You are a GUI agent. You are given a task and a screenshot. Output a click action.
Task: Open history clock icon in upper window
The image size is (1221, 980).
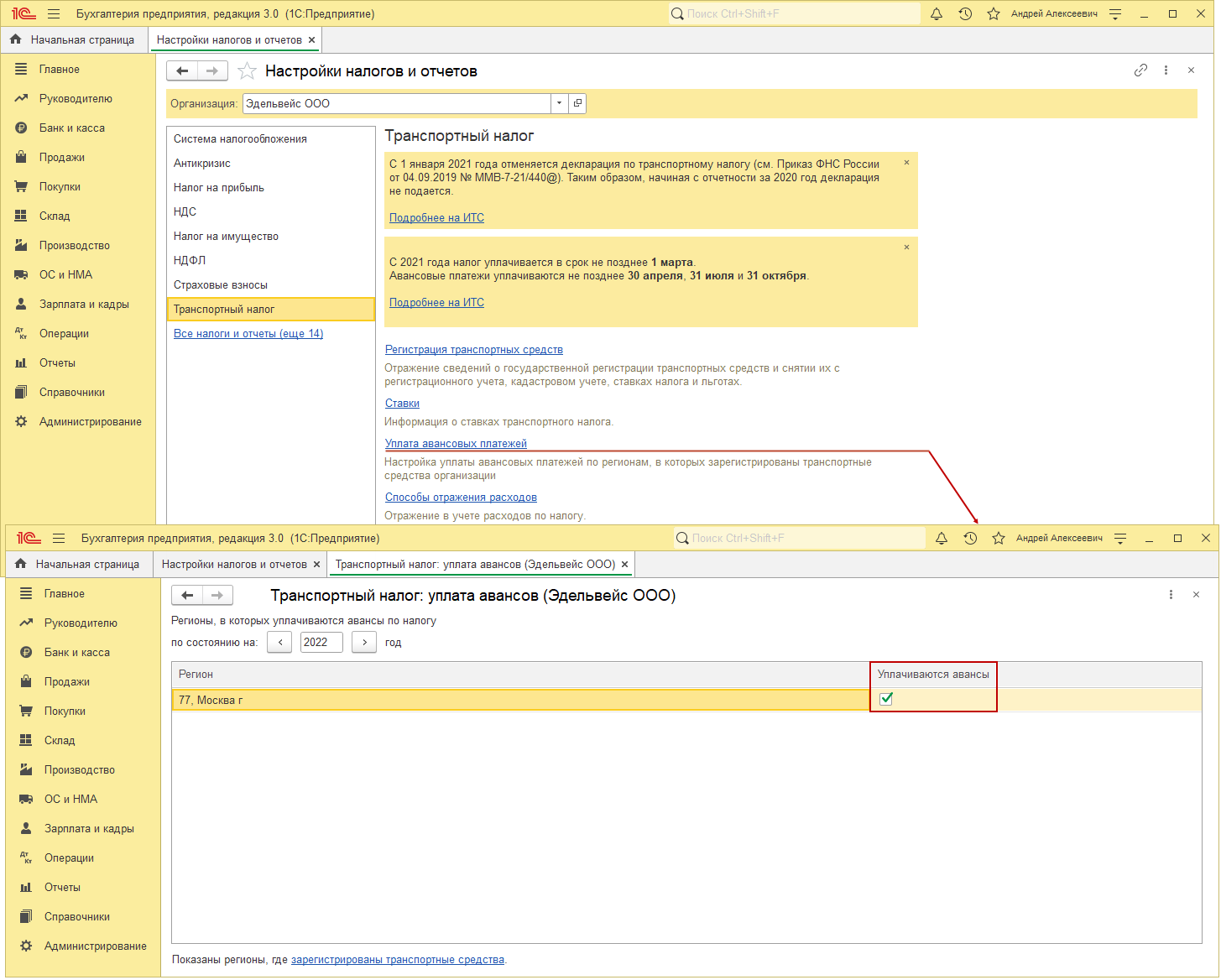pyautogui.click(x=965, y=14)
